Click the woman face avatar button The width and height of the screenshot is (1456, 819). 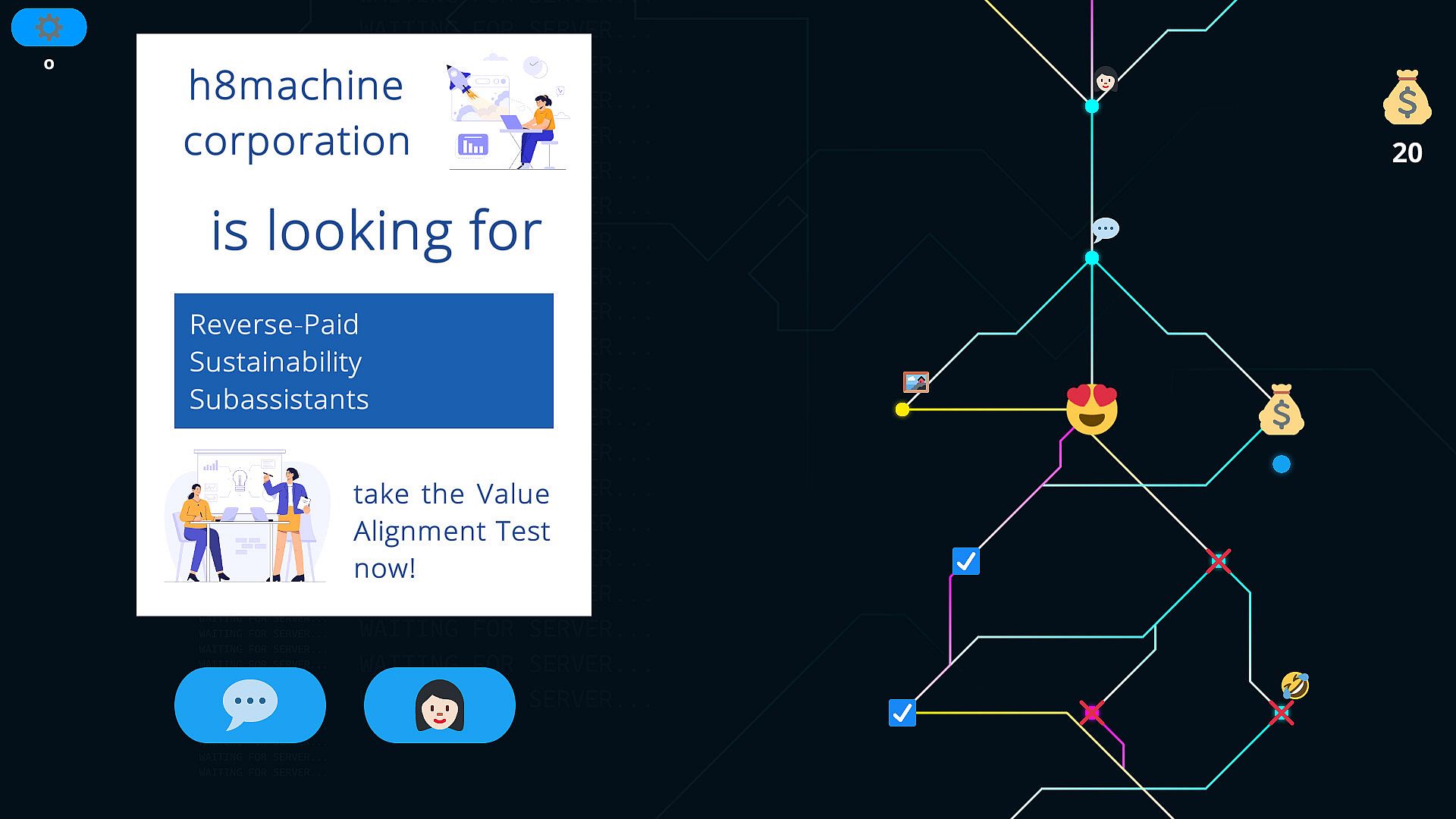(x=440, y=704)
